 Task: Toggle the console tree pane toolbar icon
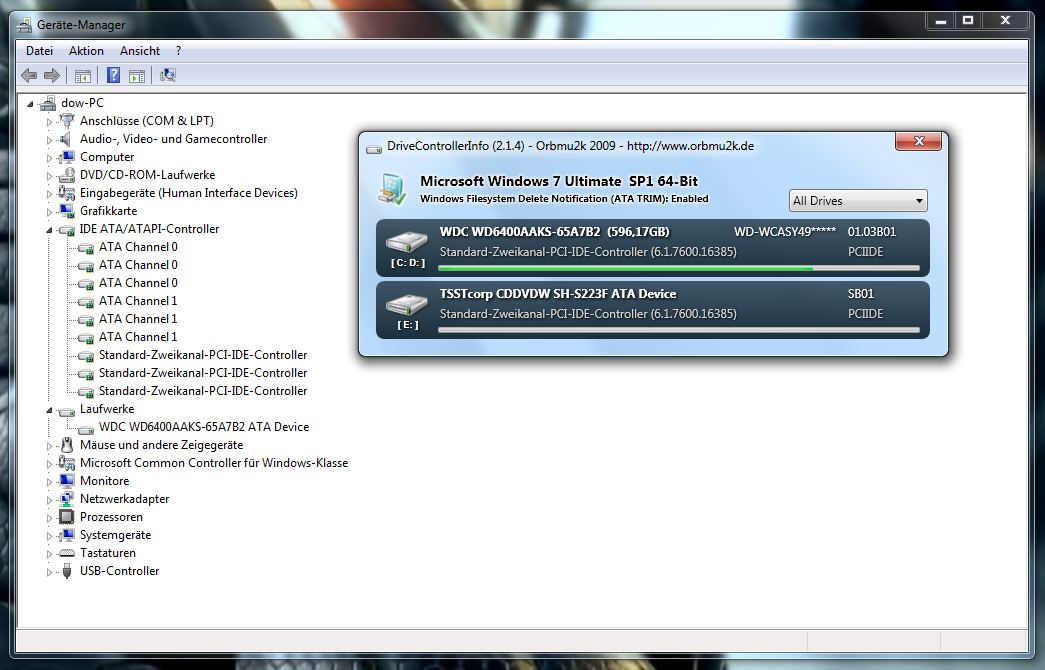click(83, 76)
